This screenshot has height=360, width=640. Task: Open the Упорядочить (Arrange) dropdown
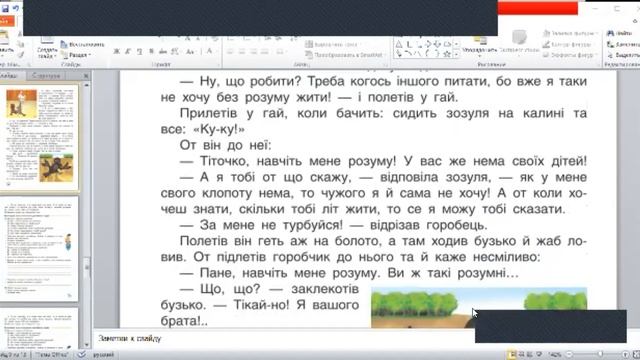point(480,46)
